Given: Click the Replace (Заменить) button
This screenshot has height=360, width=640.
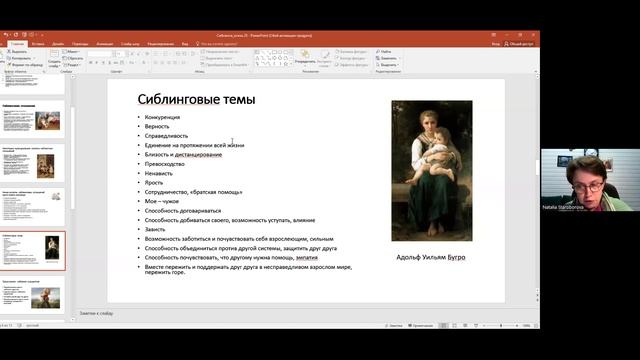Looking at the screenshot, I should click(x=387, y=58).
